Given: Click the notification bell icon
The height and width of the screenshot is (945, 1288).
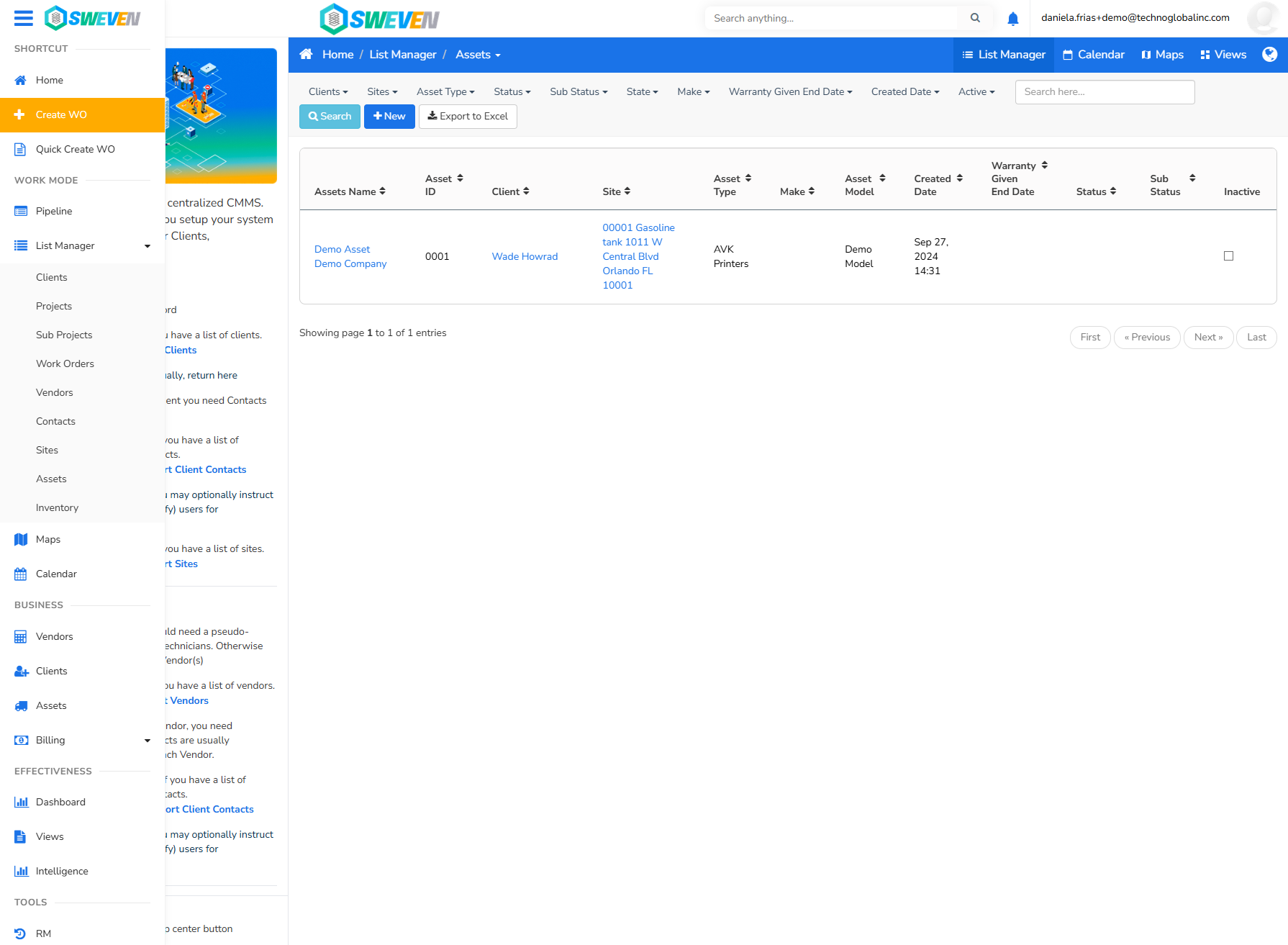Looking at the screenshot, I should 1012,19.
